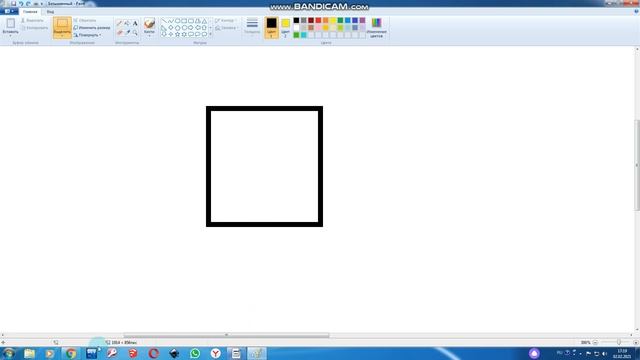Screen dimensions: 640x360
Task: Choose the Diamond shape
Action: 171,28
